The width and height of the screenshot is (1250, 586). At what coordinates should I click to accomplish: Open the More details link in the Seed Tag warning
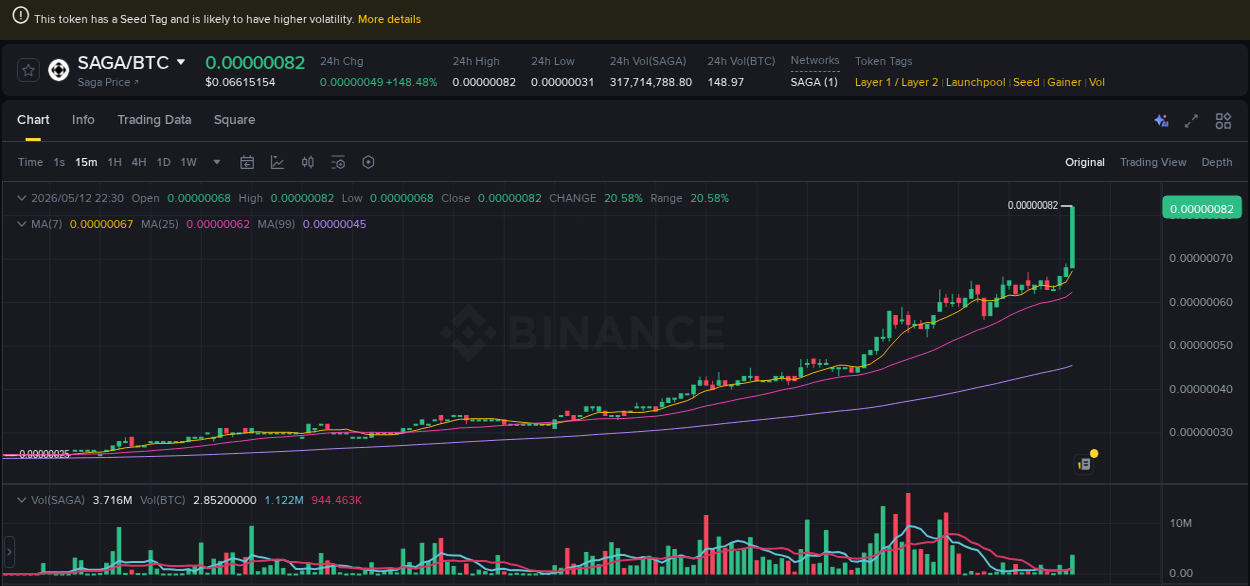389,19
